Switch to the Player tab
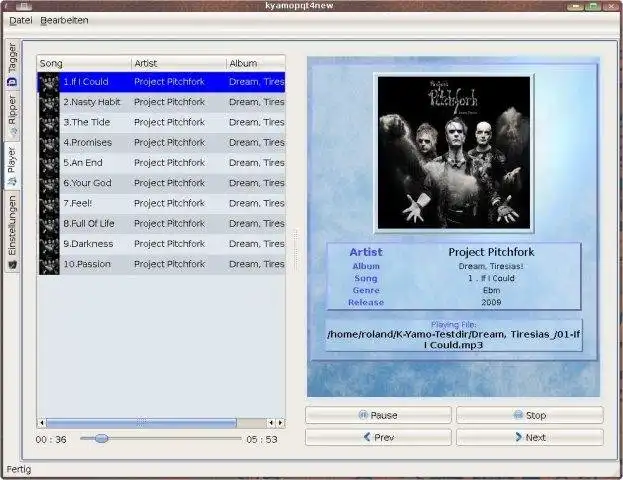The image size is (623, 480). tap(12, 166)
